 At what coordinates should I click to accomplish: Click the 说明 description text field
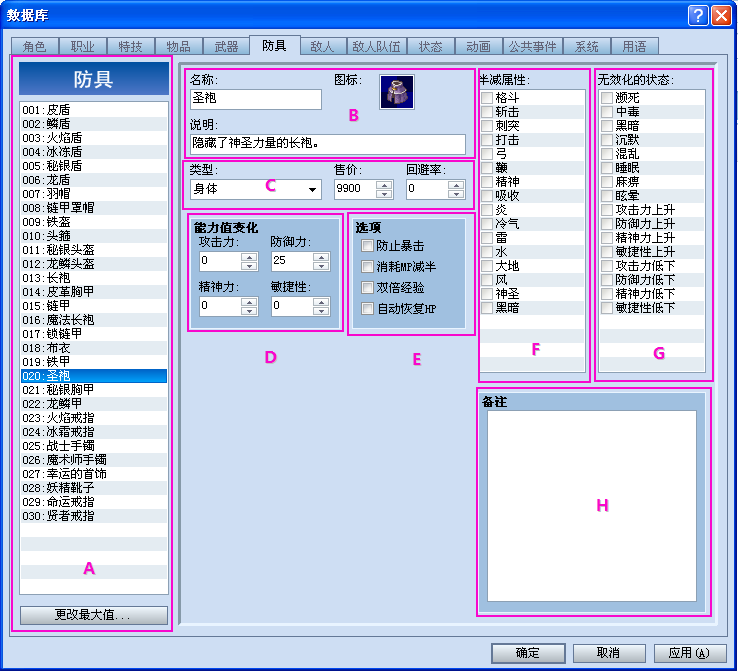point(328,144)
